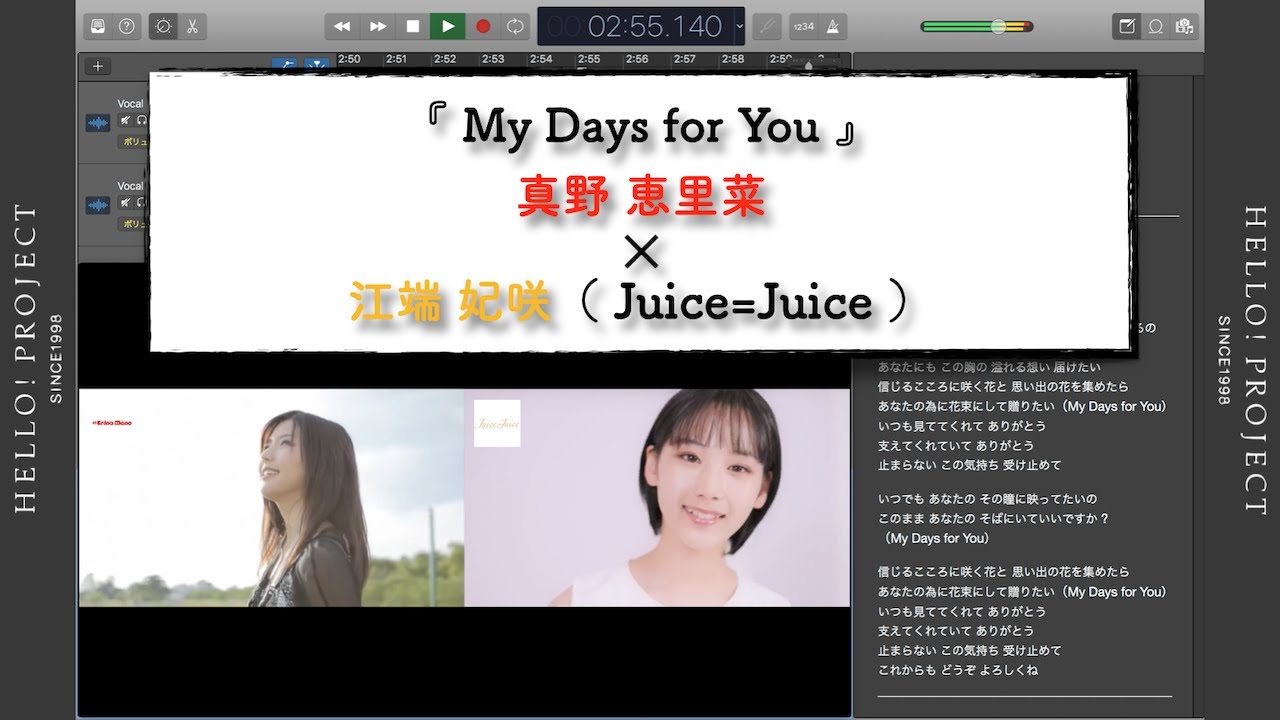Open the Loop Browser
1280x720 pixels.
pyautogui.click(x=1156, y=26)
